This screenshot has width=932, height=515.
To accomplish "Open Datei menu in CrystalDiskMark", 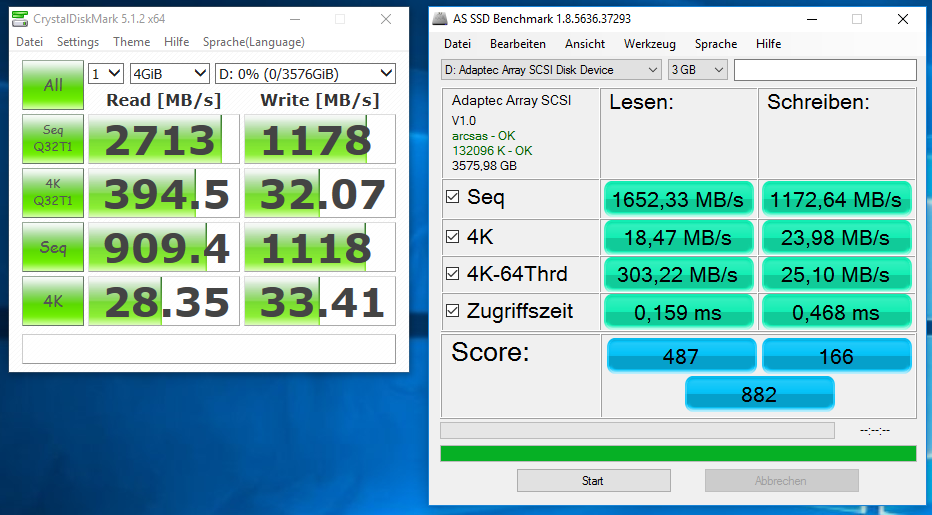I will [30, 42].
